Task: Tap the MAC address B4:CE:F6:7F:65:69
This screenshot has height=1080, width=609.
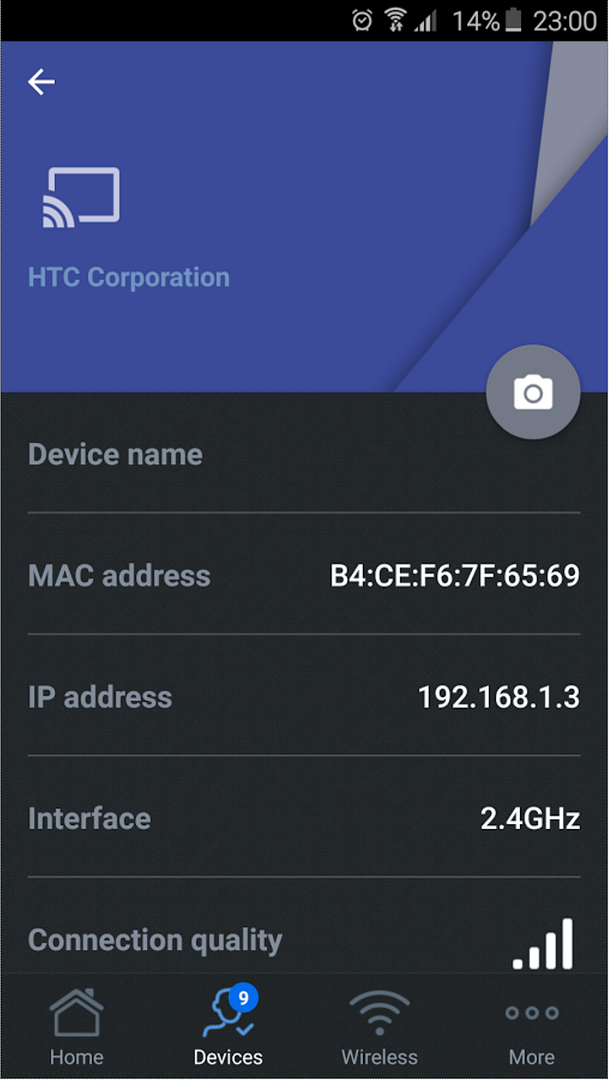Action: 455,576
